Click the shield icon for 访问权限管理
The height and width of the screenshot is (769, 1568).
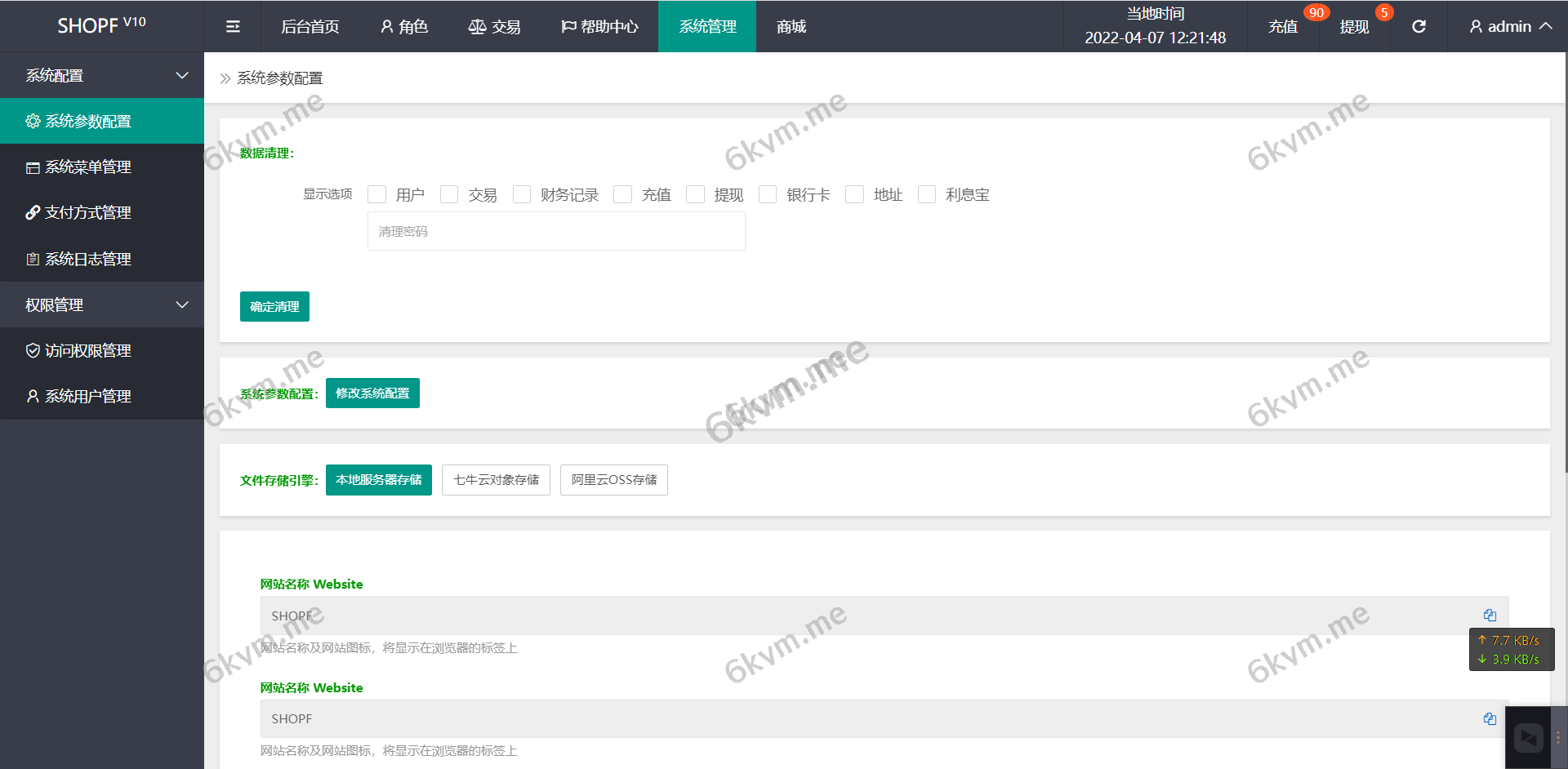click(x=33, y=351)
